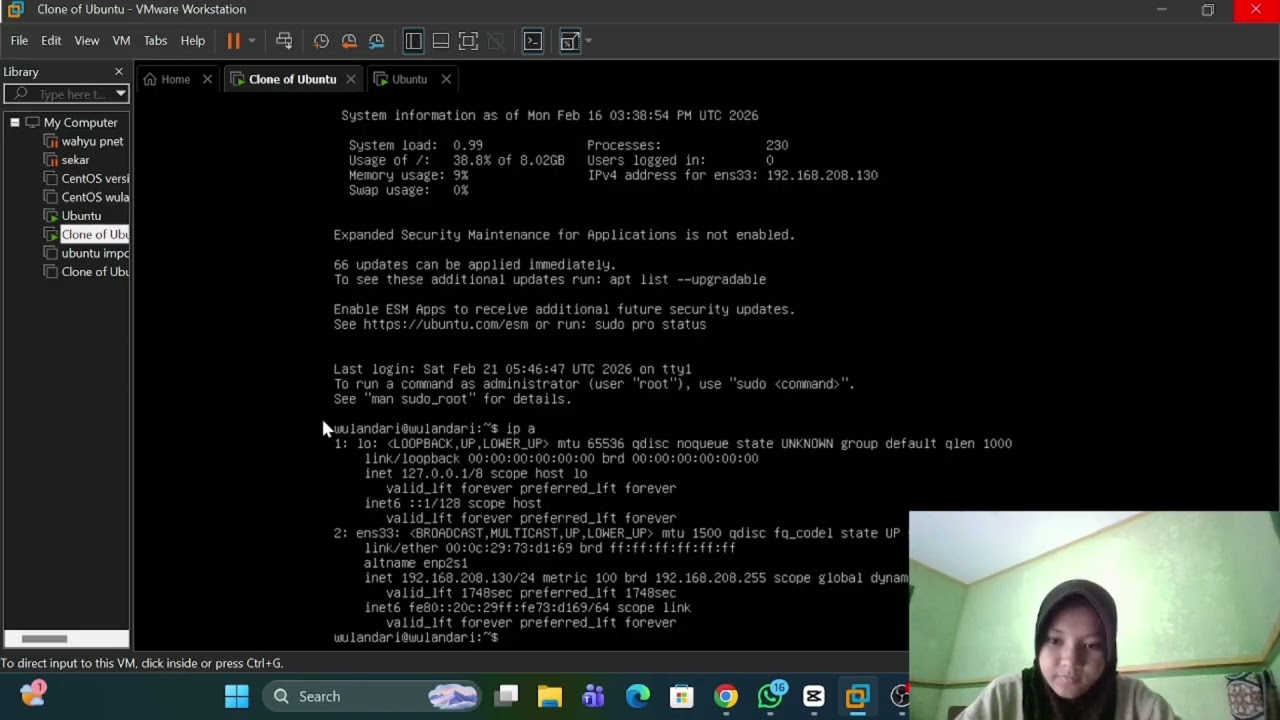Open the Windows Start menu
This screenshot has width=1280, height=720.
tap(237, 696)
